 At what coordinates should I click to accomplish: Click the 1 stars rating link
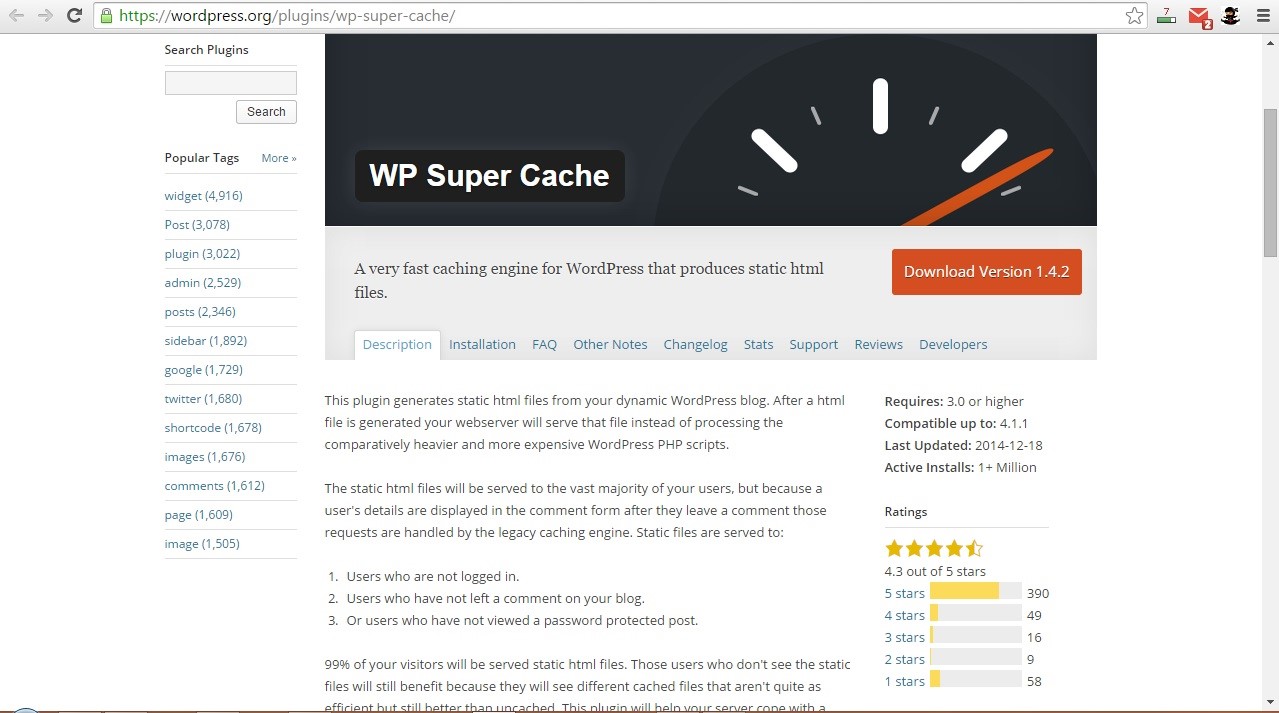tap(904, 682)
